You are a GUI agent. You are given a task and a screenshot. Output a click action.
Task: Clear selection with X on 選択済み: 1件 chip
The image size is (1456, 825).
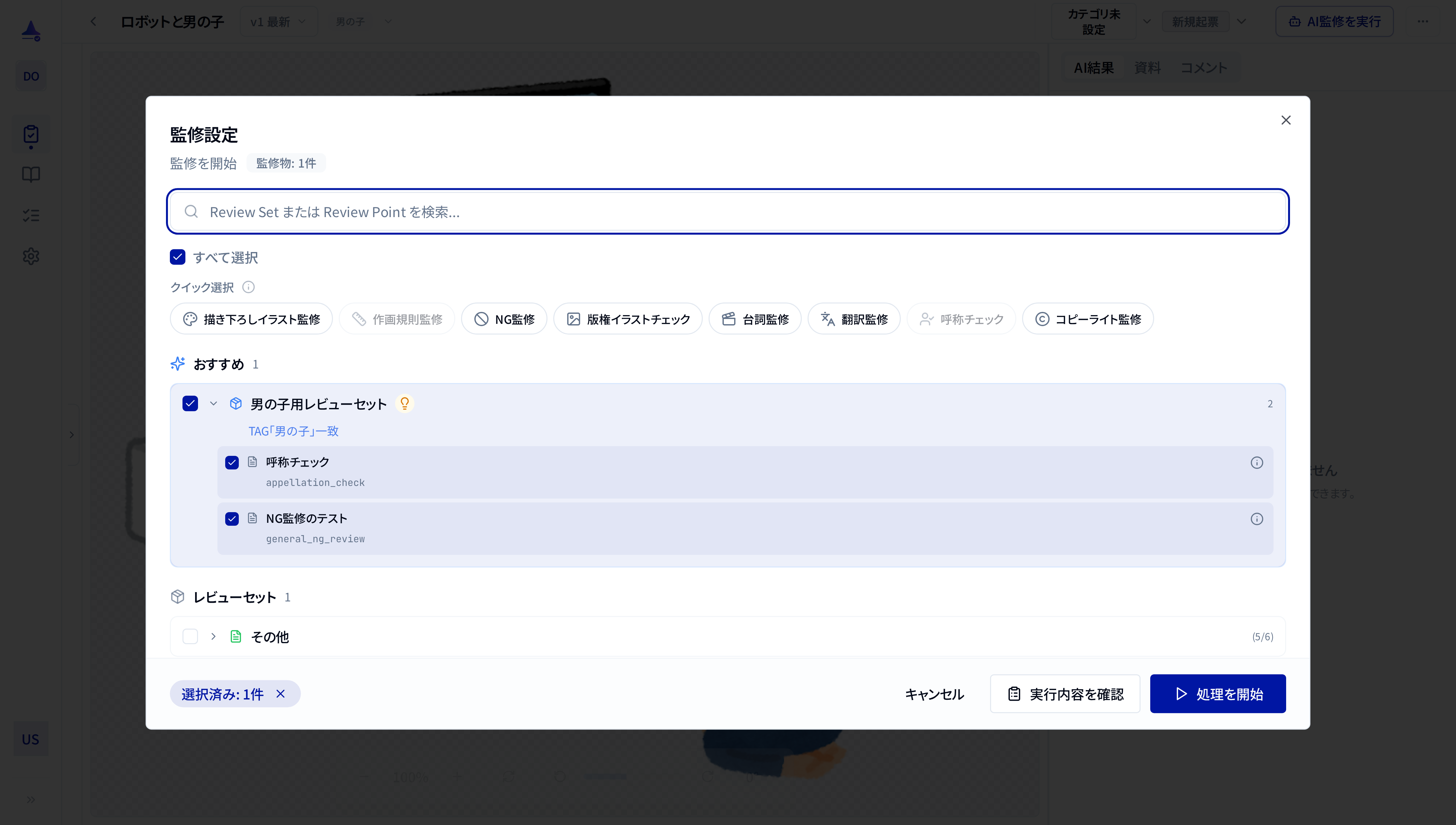pos(281,694)
